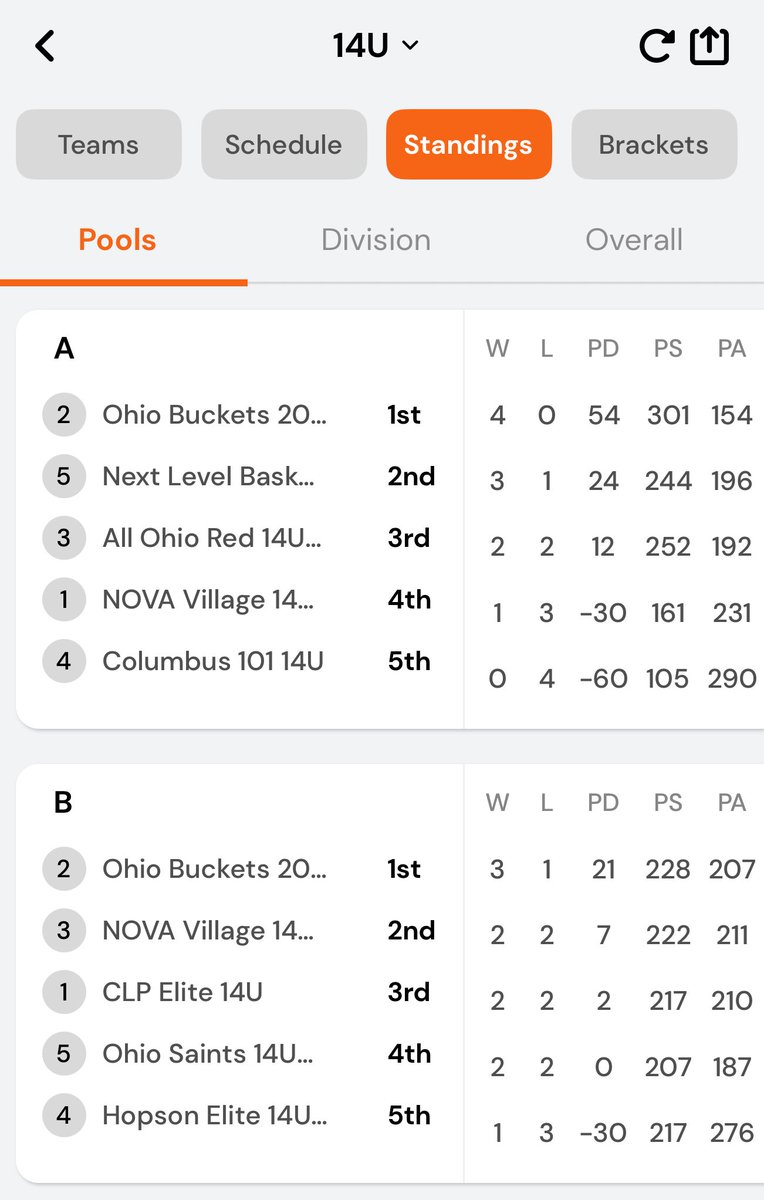Tap the back arrow icon

[45, 46]
